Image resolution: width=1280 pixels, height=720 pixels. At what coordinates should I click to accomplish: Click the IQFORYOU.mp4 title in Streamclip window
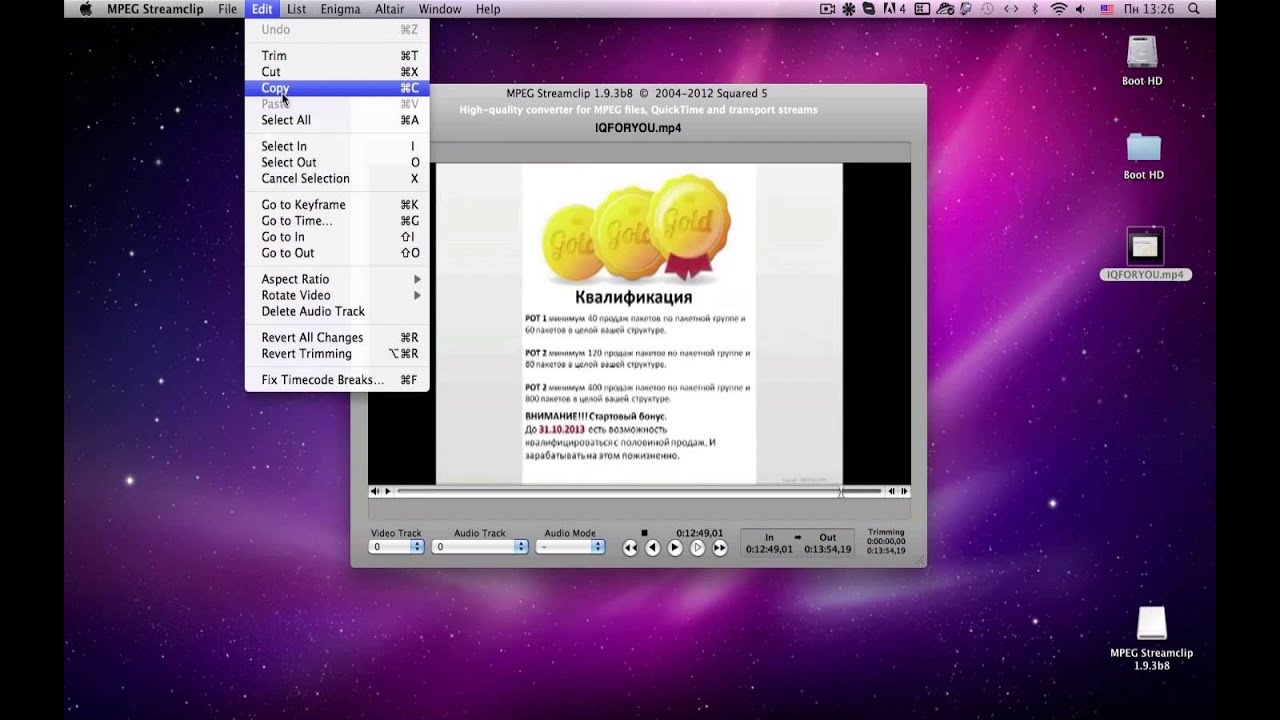tap(638, 128)
